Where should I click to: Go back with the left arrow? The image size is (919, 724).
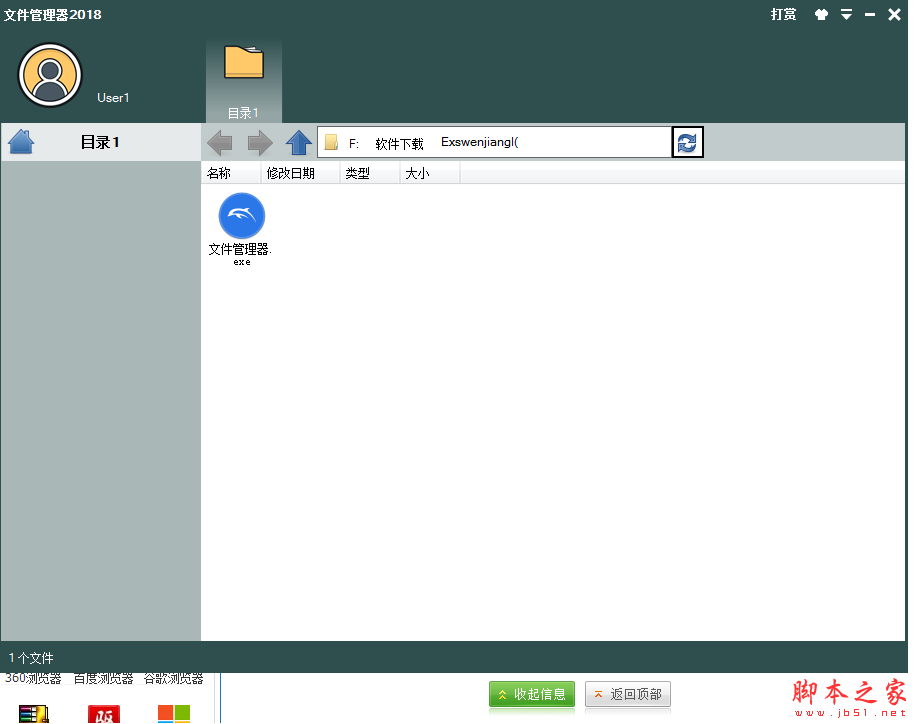tap(220, 142)
